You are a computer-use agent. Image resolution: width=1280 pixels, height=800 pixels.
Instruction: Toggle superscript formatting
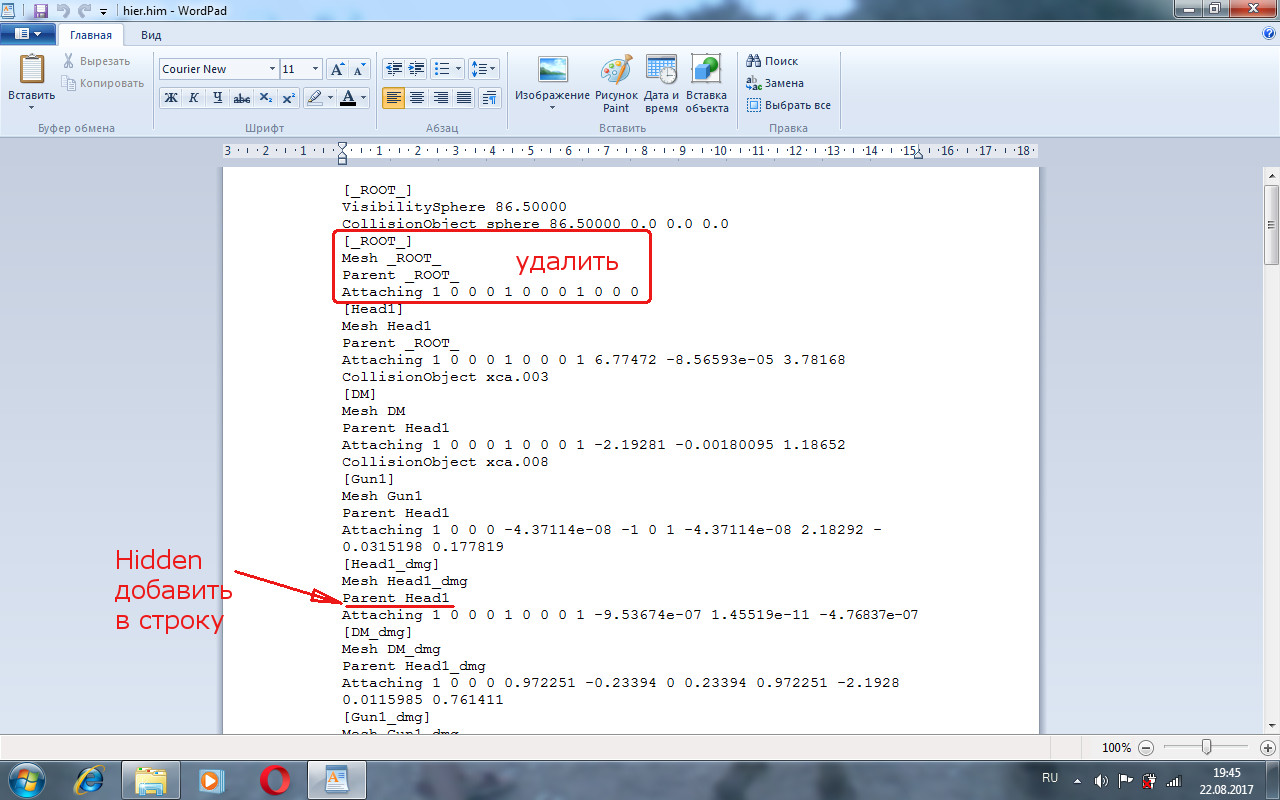(288, 97)
